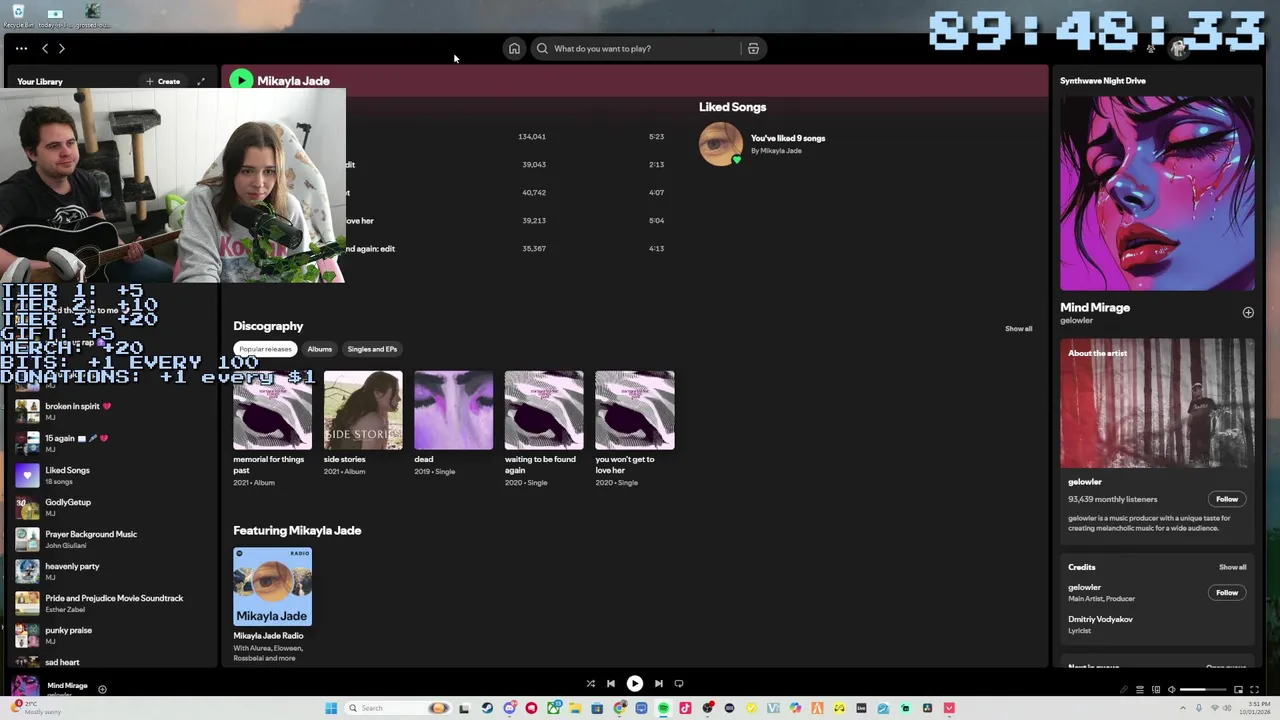Follow gelowler in Credits section
This screenshot has height=720, width=1280.
[1227, 592]
